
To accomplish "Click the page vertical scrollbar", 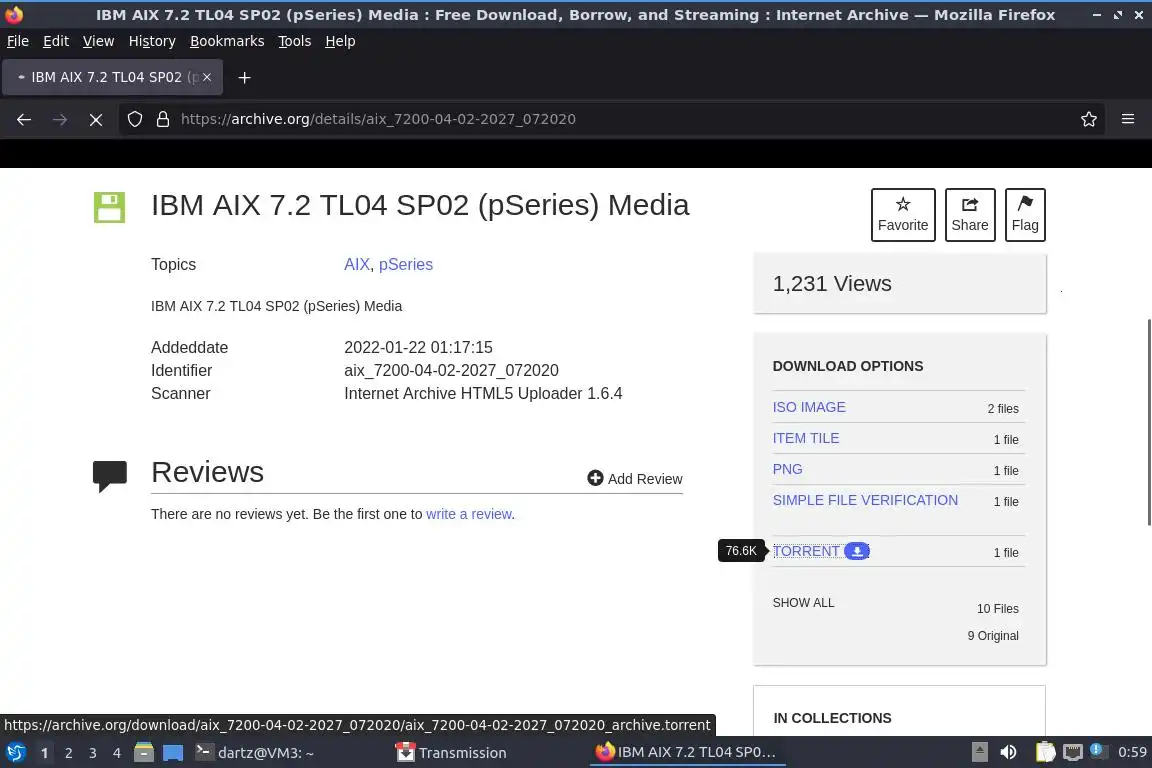I will (x=1149, y=423).
